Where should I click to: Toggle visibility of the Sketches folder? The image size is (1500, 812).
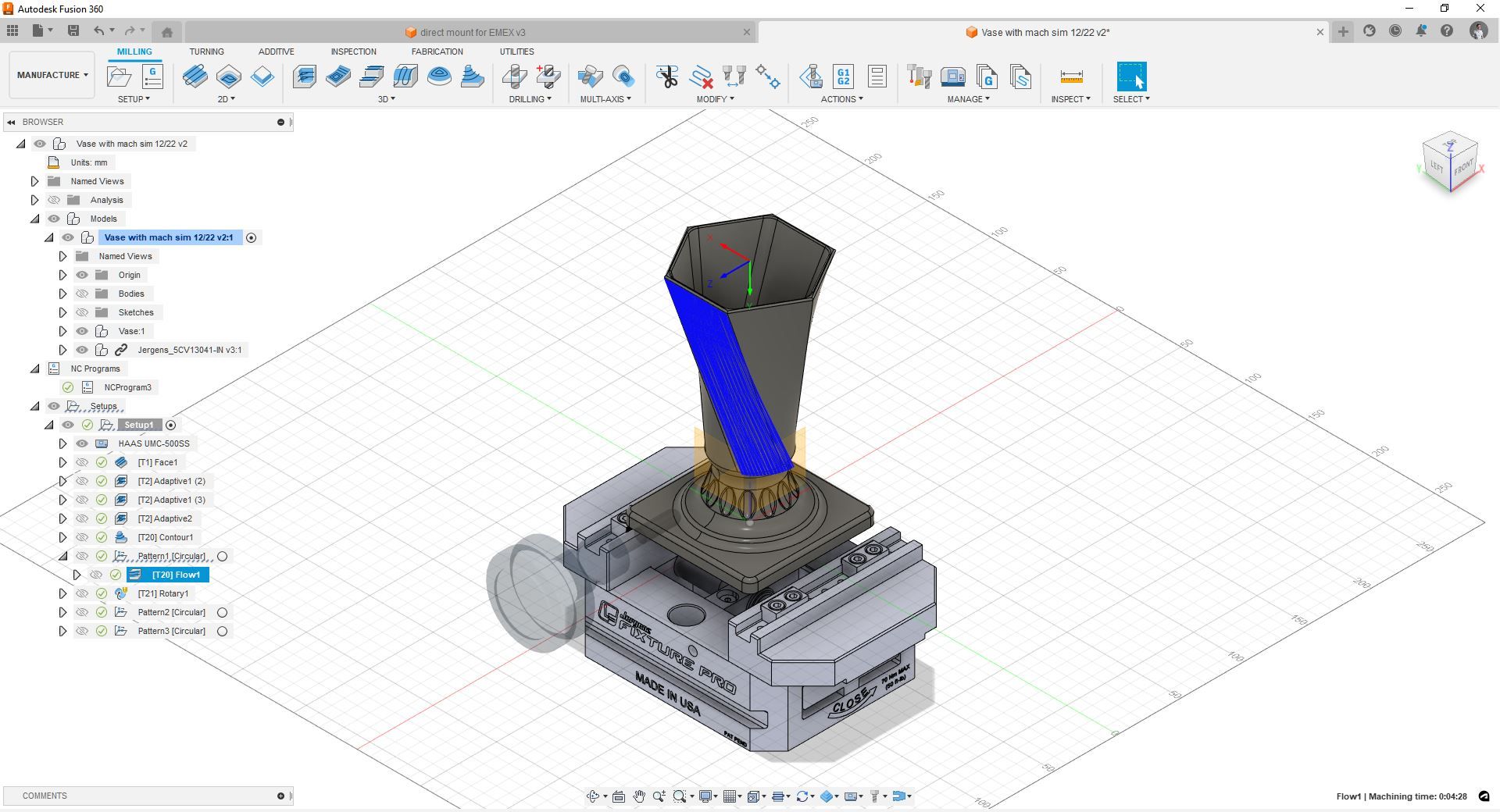[82, 312]
